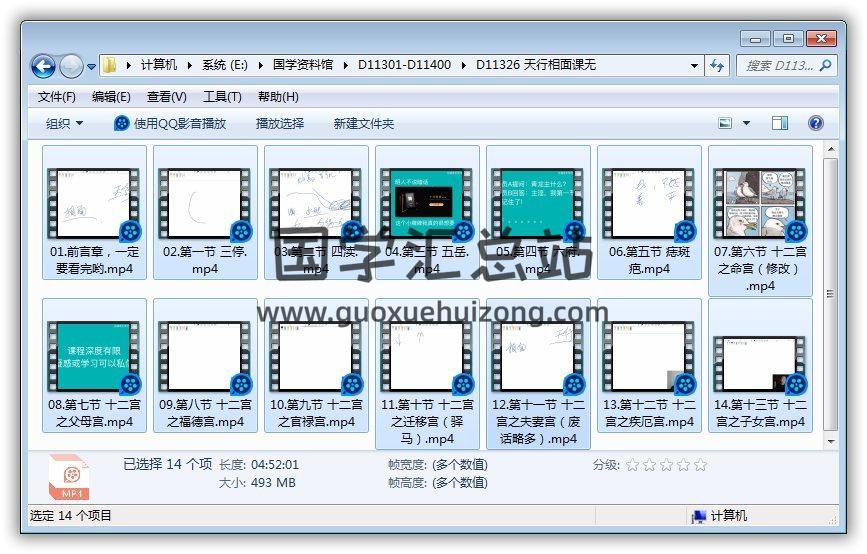Viewport: 867px width, 554px height.
Task: Click the magnifier search icon
Action: click(826, 66)
